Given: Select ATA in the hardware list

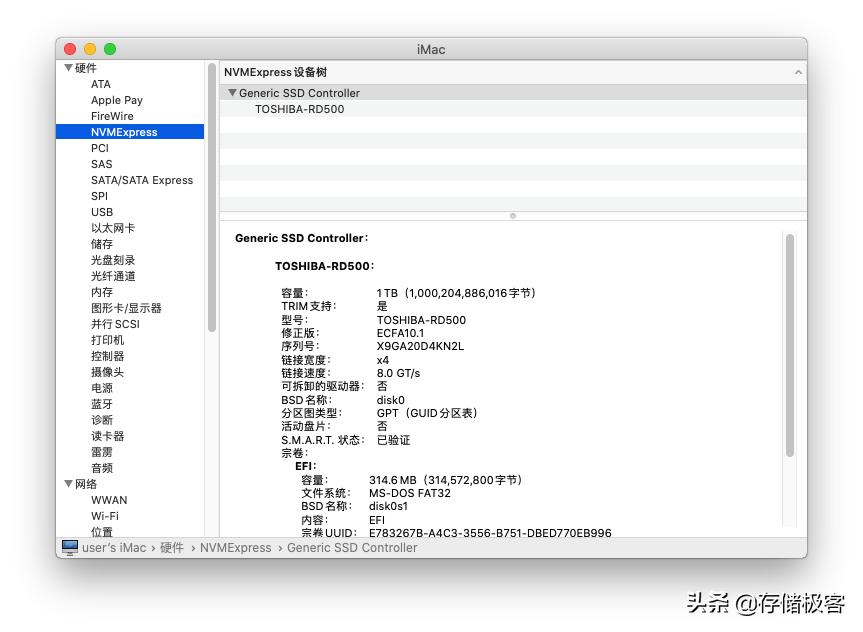Looking at the screenshot, I should coord(100,84).
